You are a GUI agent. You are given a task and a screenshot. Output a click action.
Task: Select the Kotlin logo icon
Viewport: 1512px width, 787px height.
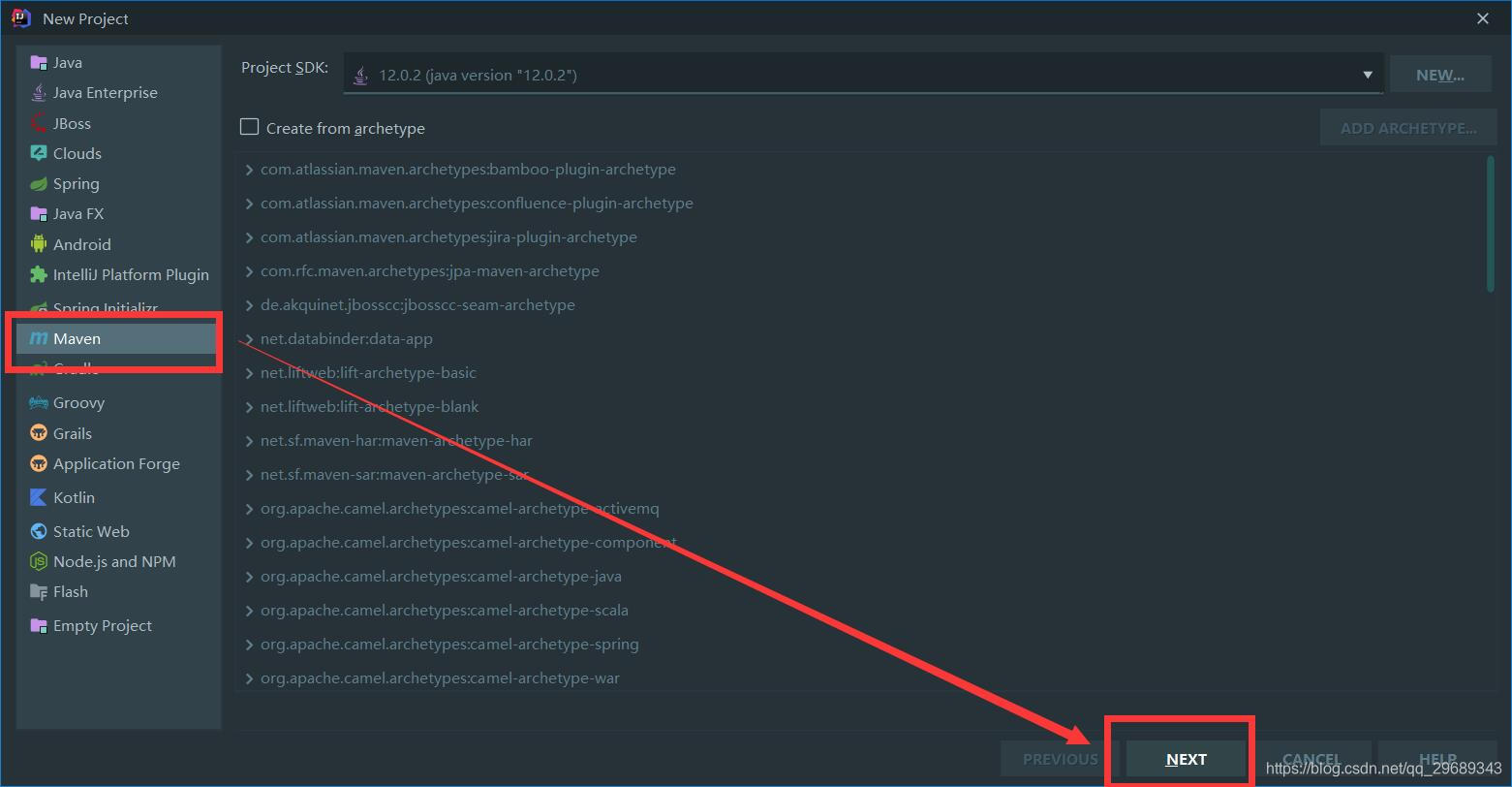39,497
